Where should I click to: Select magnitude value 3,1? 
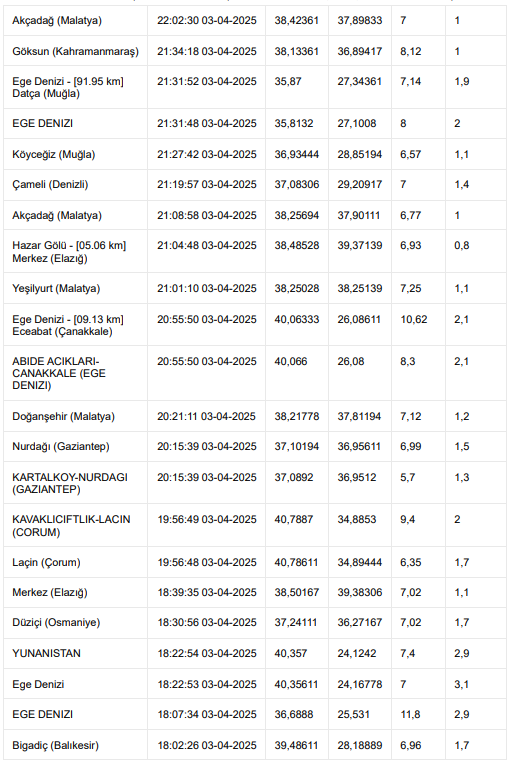pyautogui.click(x=461, y=684)
